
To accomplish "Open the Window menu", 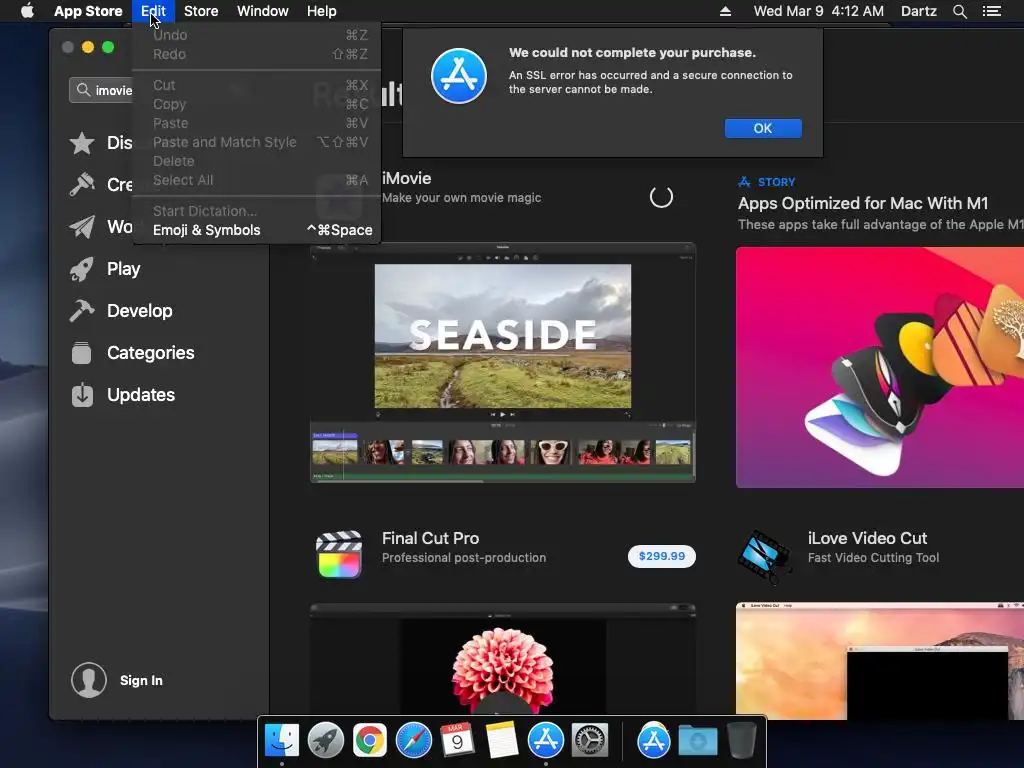I will [263, 11].
